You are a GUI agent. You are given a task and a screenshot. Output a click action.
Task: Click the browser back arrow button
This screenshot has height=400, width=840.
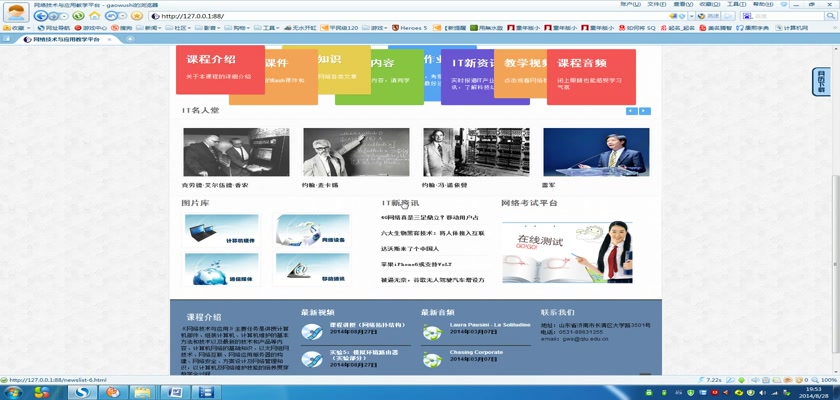click(x=41, y=16)
